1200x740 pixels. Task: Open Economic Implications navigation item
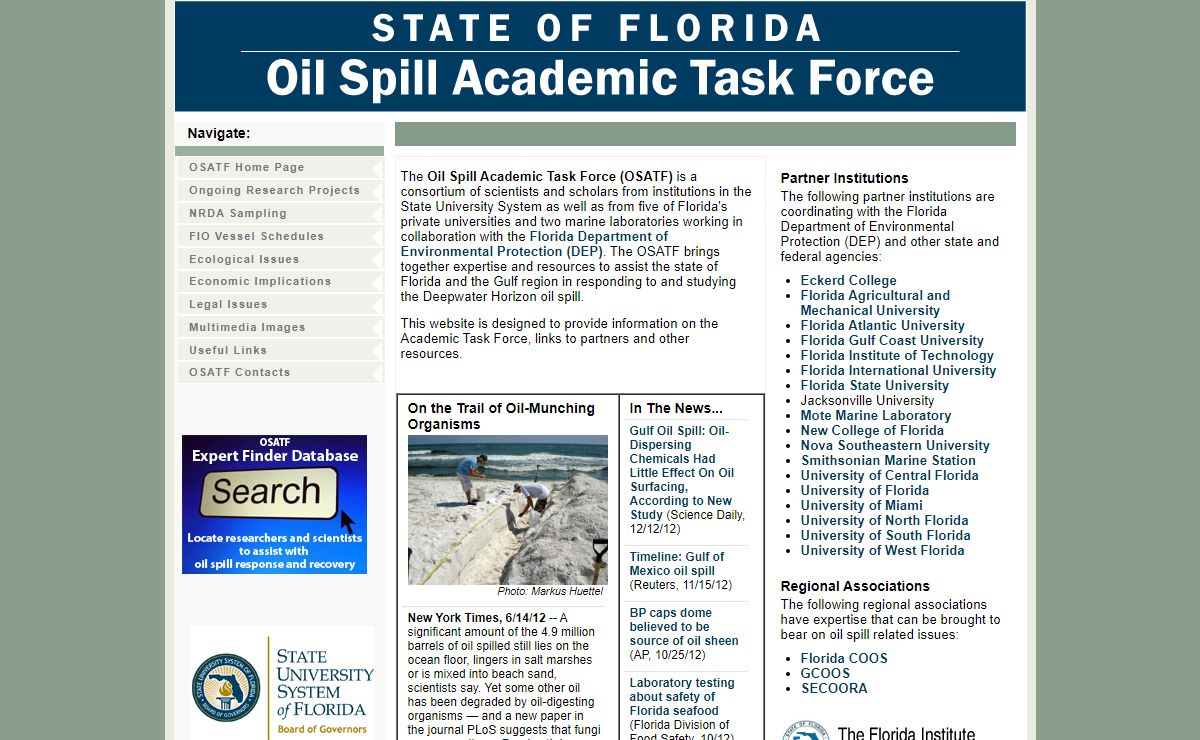click(280, 281)
